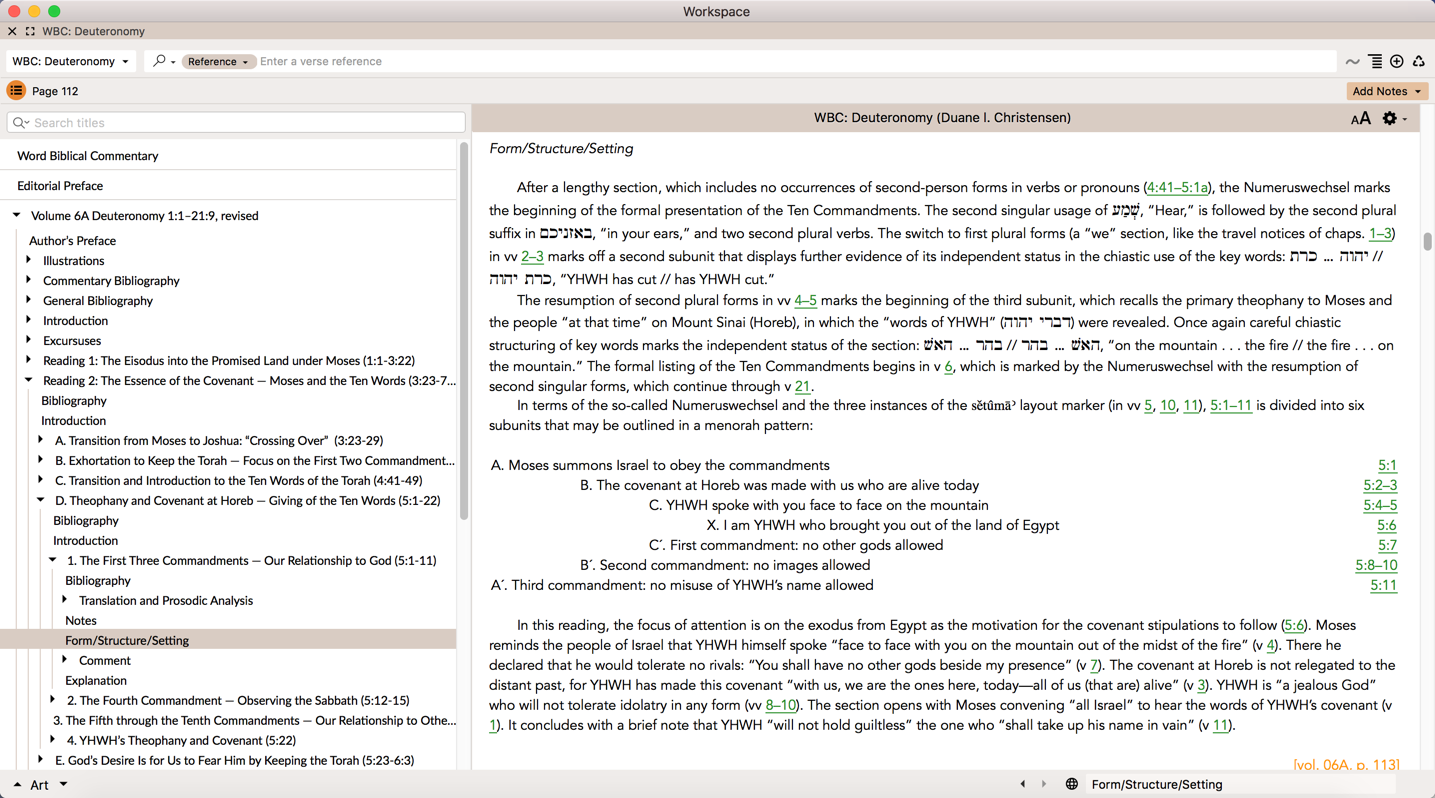Expand the Excursuses item
Image resolution: width=1435 pixels, height=798 pixels.
29,341
